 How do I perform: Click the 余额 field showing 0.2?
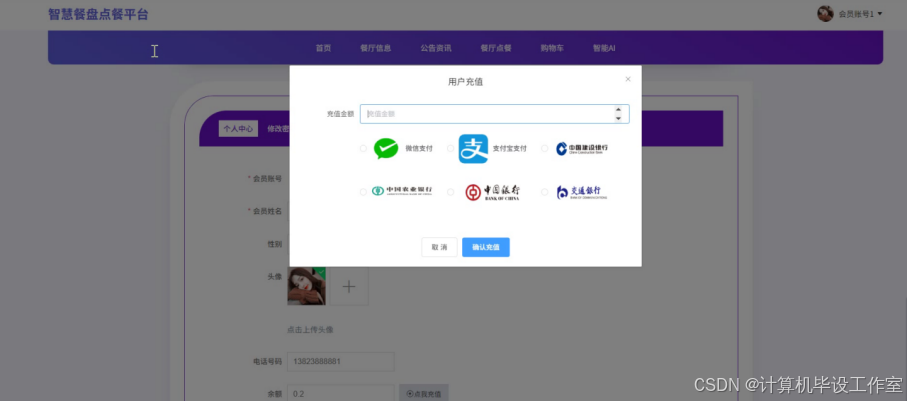(x=341, y=393)
